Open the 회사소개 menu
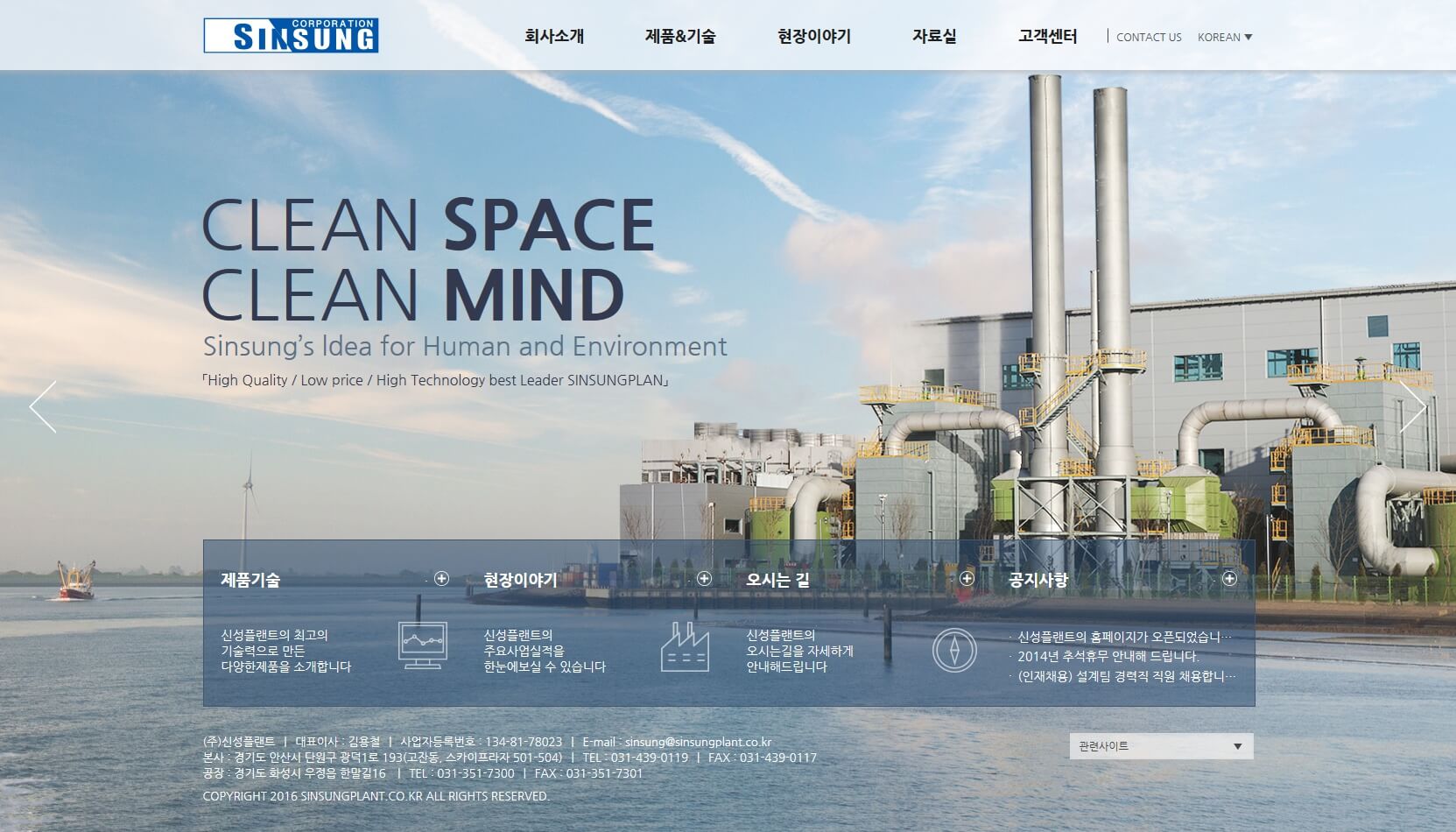The height and width of the screenshot is (832, 1456). (x=554, y=37)
